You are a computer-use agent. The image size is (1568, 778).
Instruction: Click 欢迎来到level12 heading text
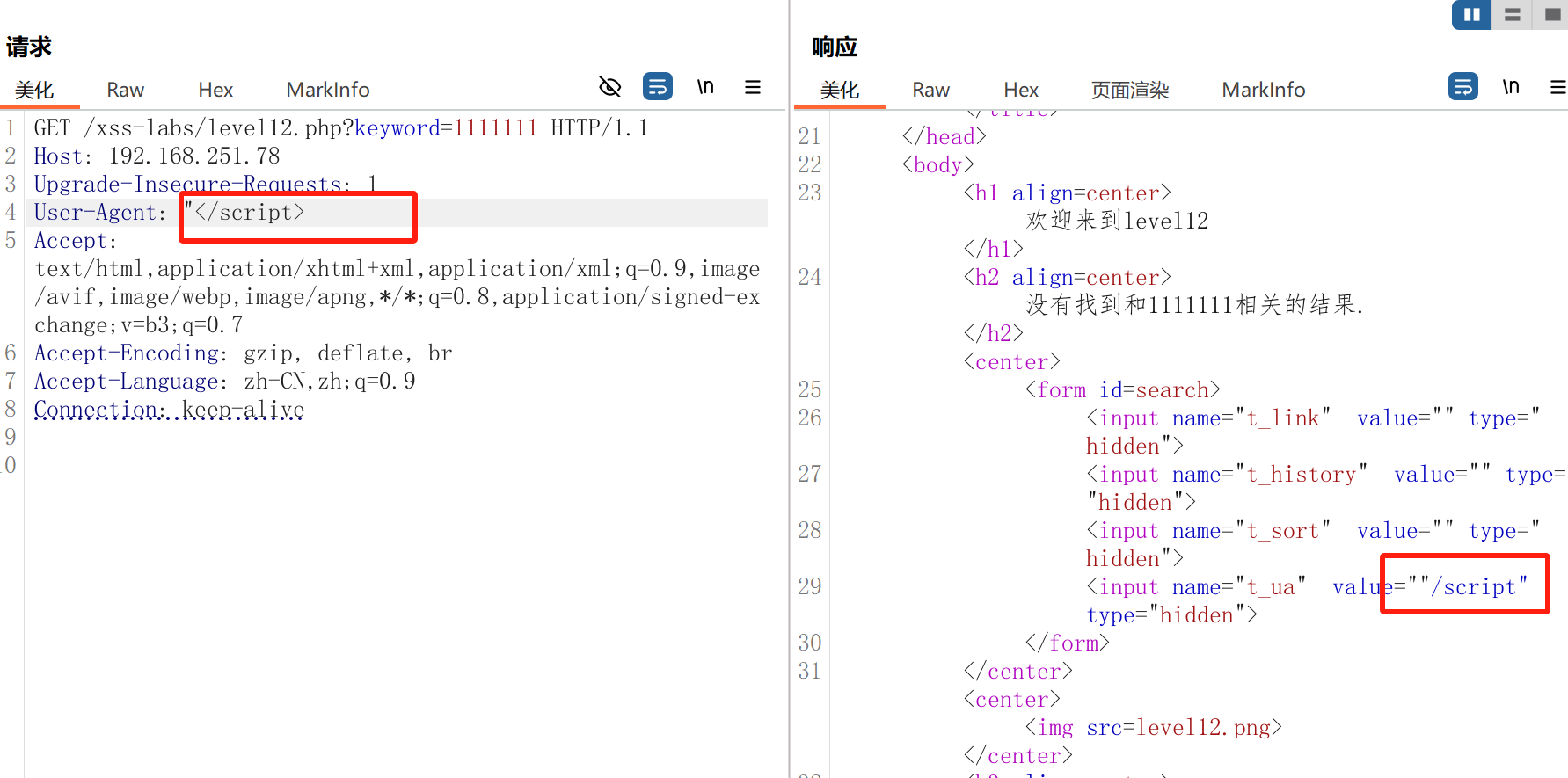(1117, 221)
